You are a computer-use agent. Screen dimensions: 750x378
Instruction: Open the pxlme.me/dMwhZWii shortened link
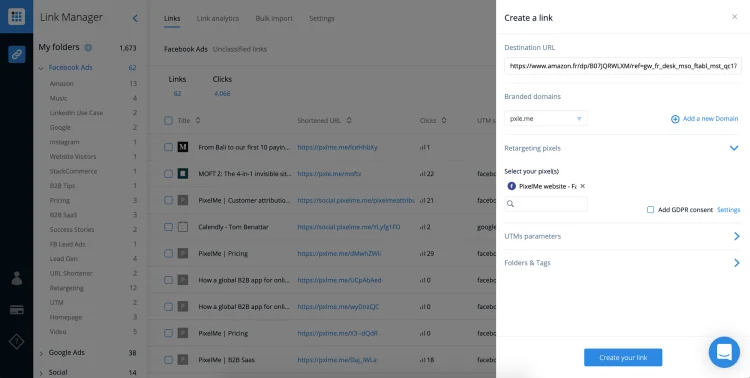[x=339, y=254]
